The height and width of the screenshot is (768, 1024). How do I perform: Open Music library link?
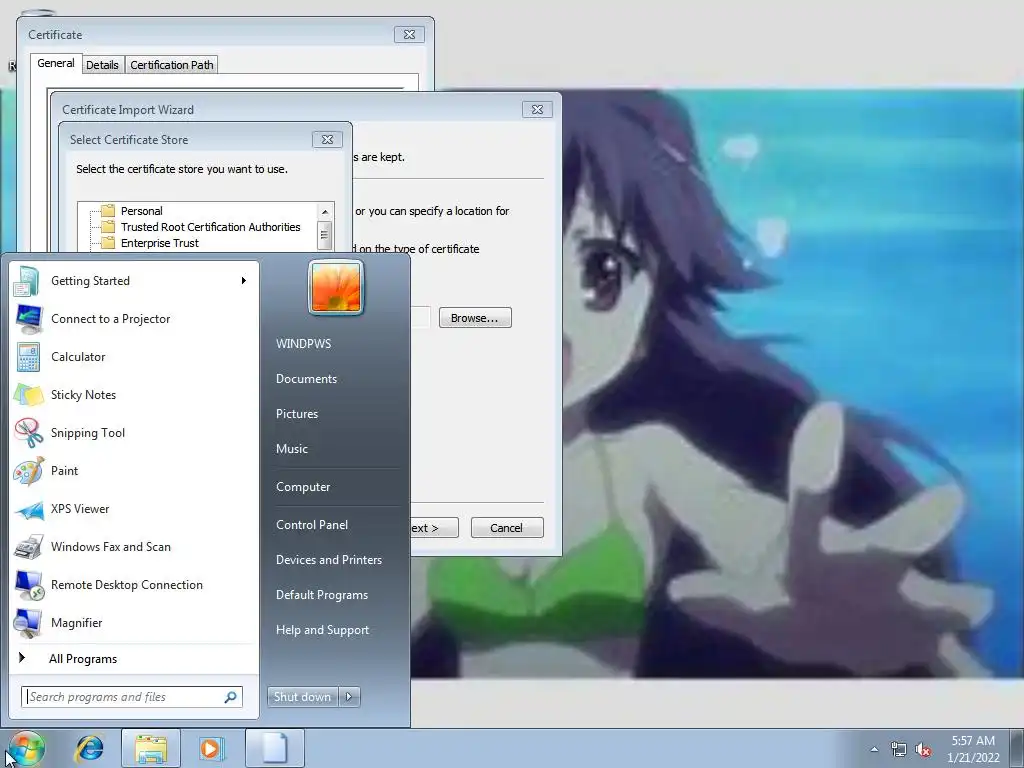(x=292, y=449)
